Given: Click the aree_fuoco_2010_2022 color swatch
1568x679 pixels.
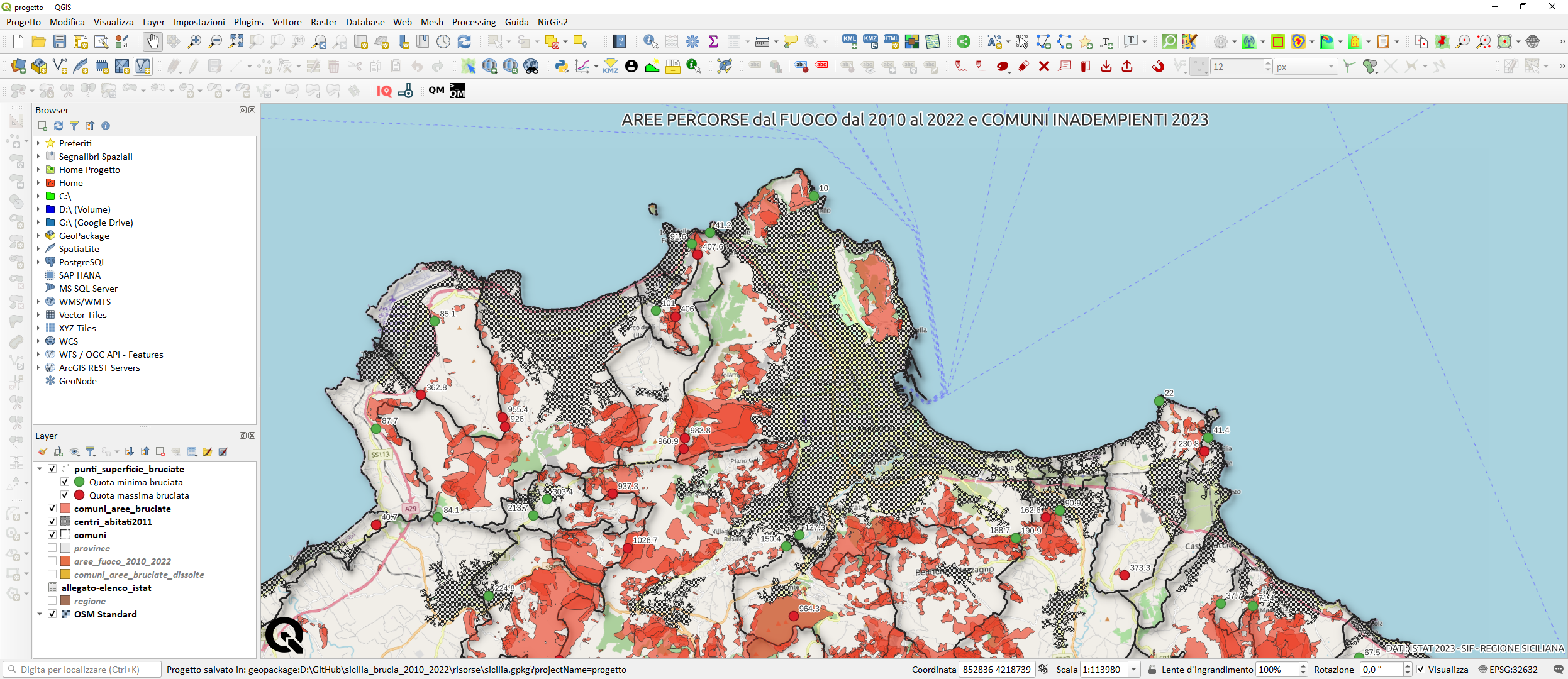Looking at the screenshot, I should pos(65,561).
